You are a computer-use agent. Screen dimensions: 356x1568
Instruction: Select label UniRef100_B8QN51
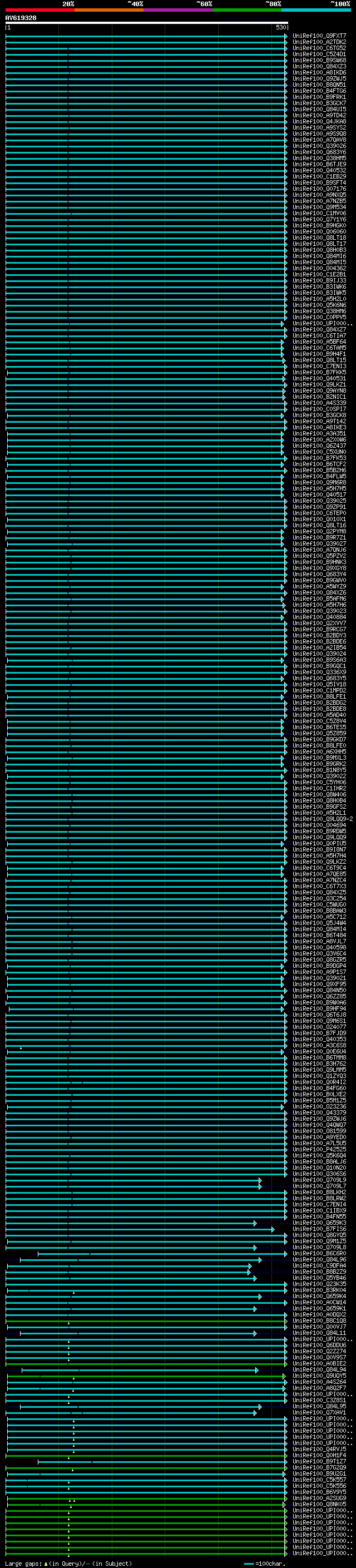coord(319,85)
